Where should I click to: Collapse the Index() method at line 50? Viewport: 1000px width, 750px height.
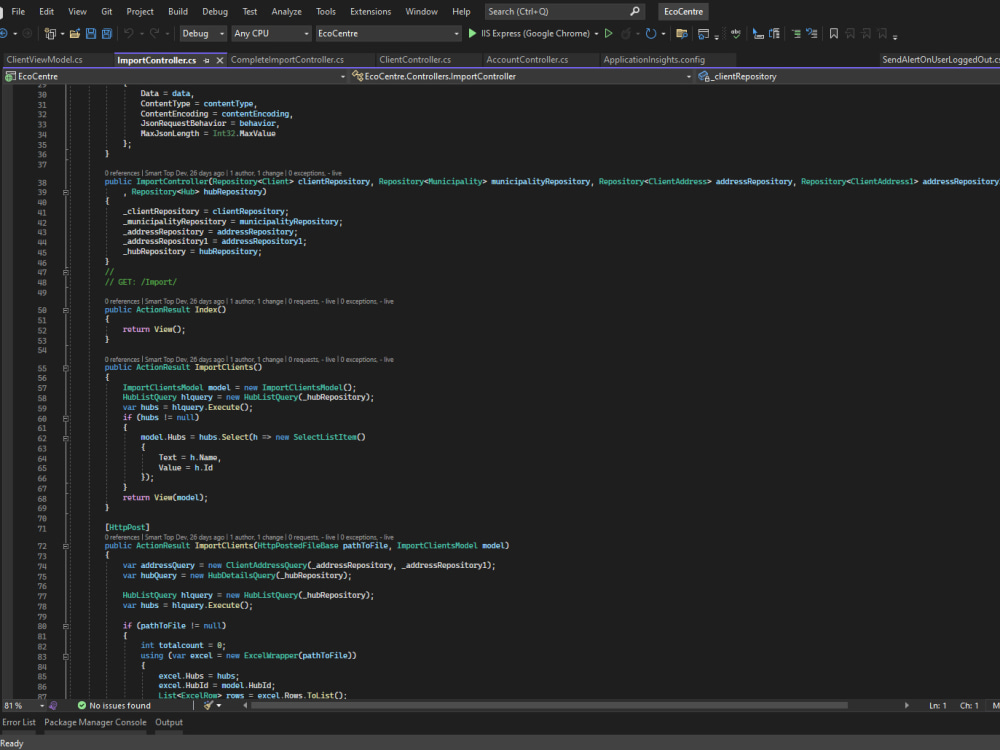coord(66,310)
